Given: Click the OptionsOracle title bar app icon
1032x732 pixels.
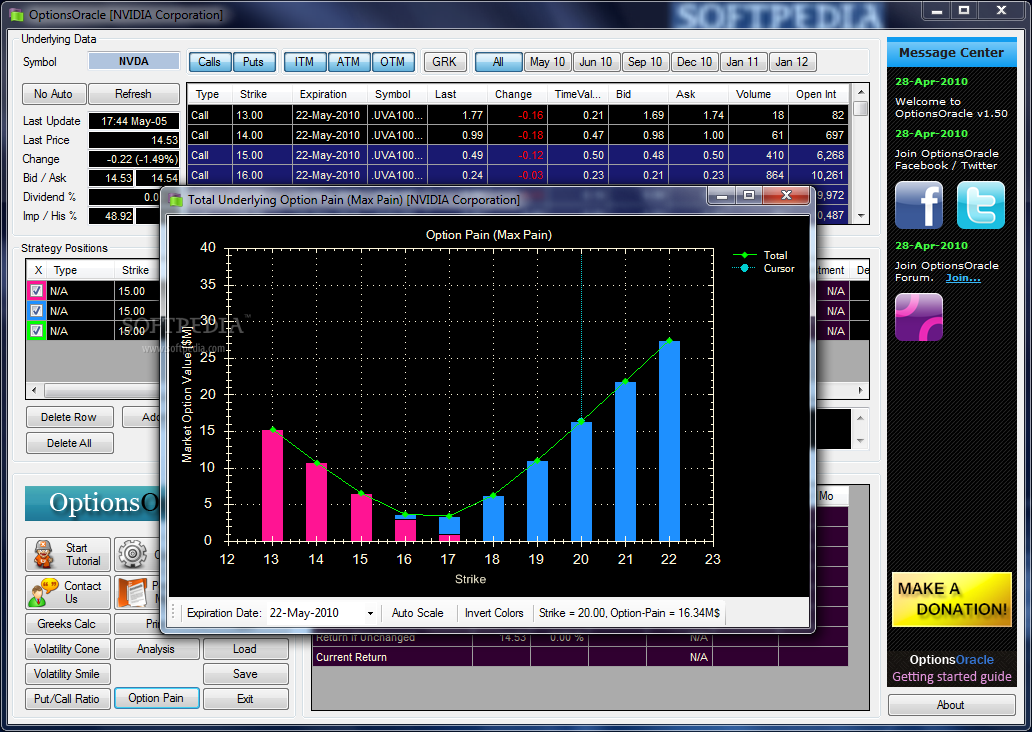Looking at the screenshot, I should [15, 14].
